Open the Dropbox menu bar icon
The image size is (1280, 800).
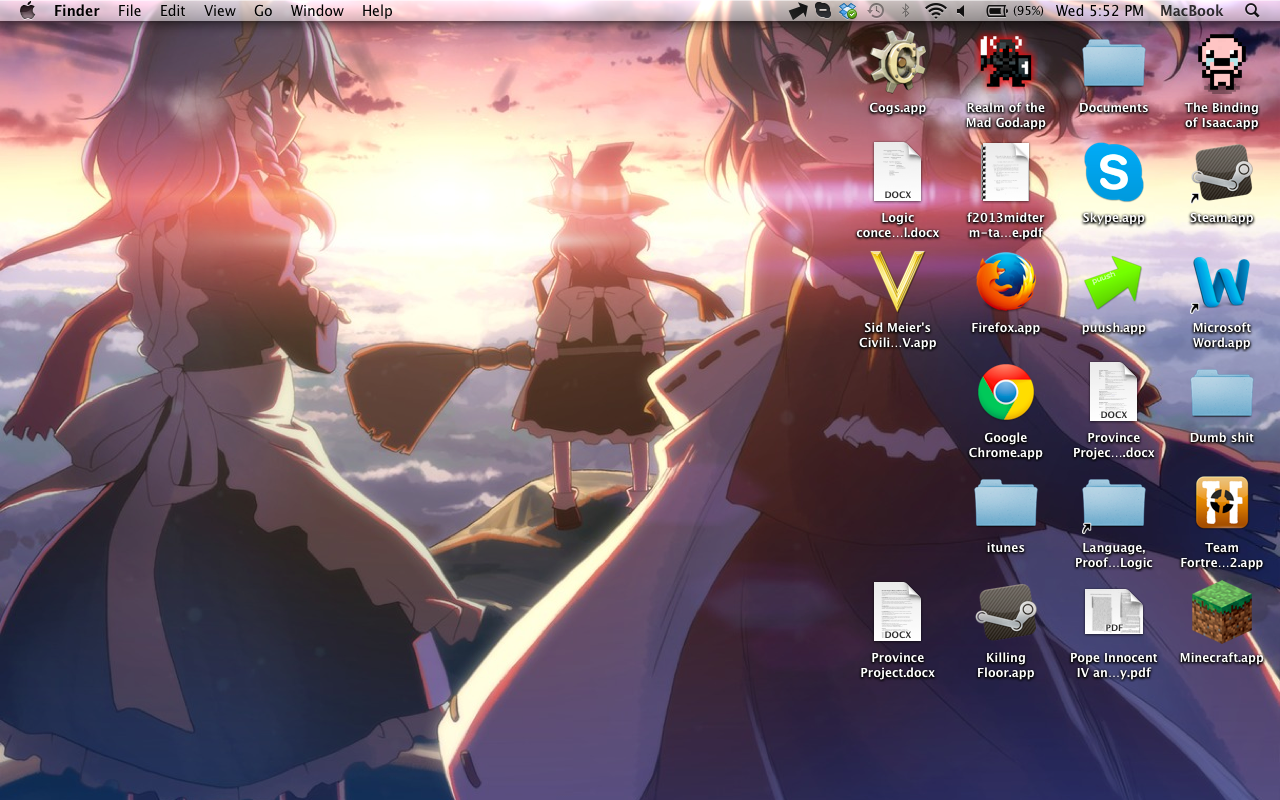(848, 11)
